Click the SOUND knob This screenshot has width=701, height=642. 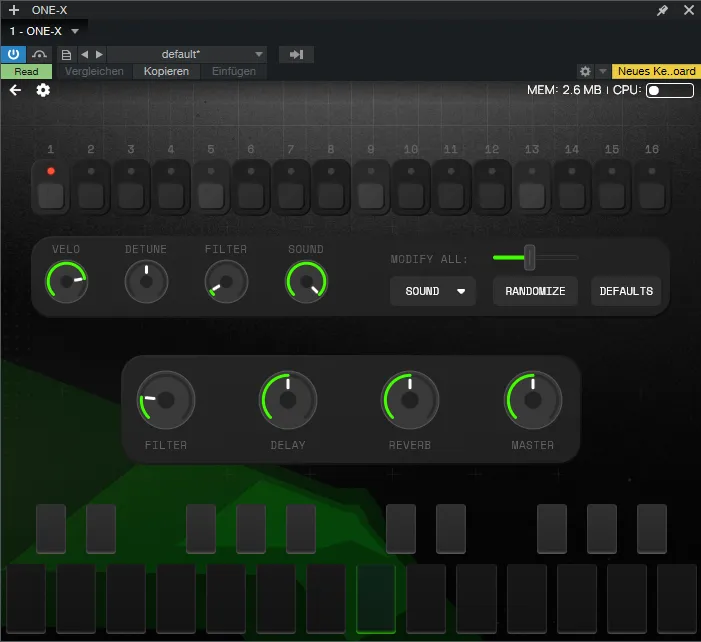(x=306, y=282)
